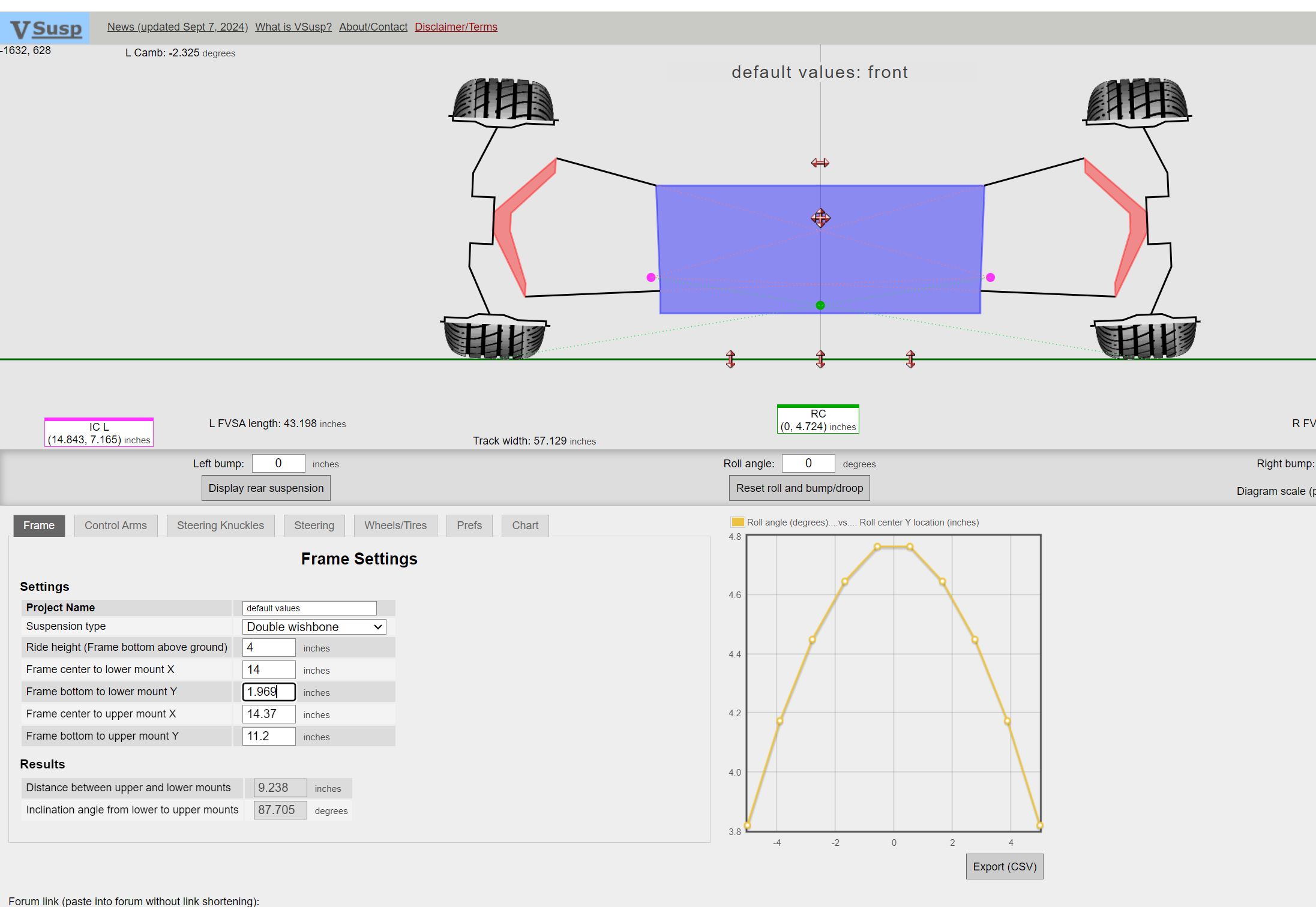
Task: Open the Chart tab
Action: pyautogui.click(x=524, y=525)
